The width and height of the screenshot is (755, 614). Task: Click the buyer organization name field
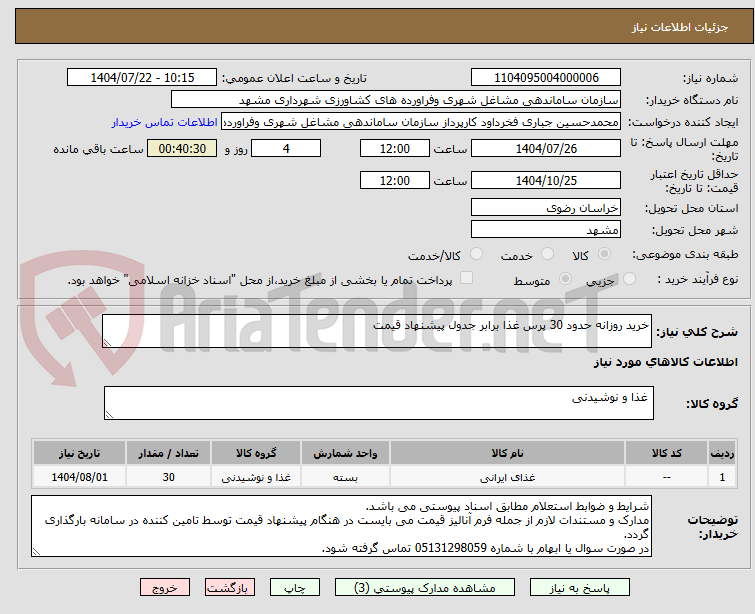(x=396, y=100)
